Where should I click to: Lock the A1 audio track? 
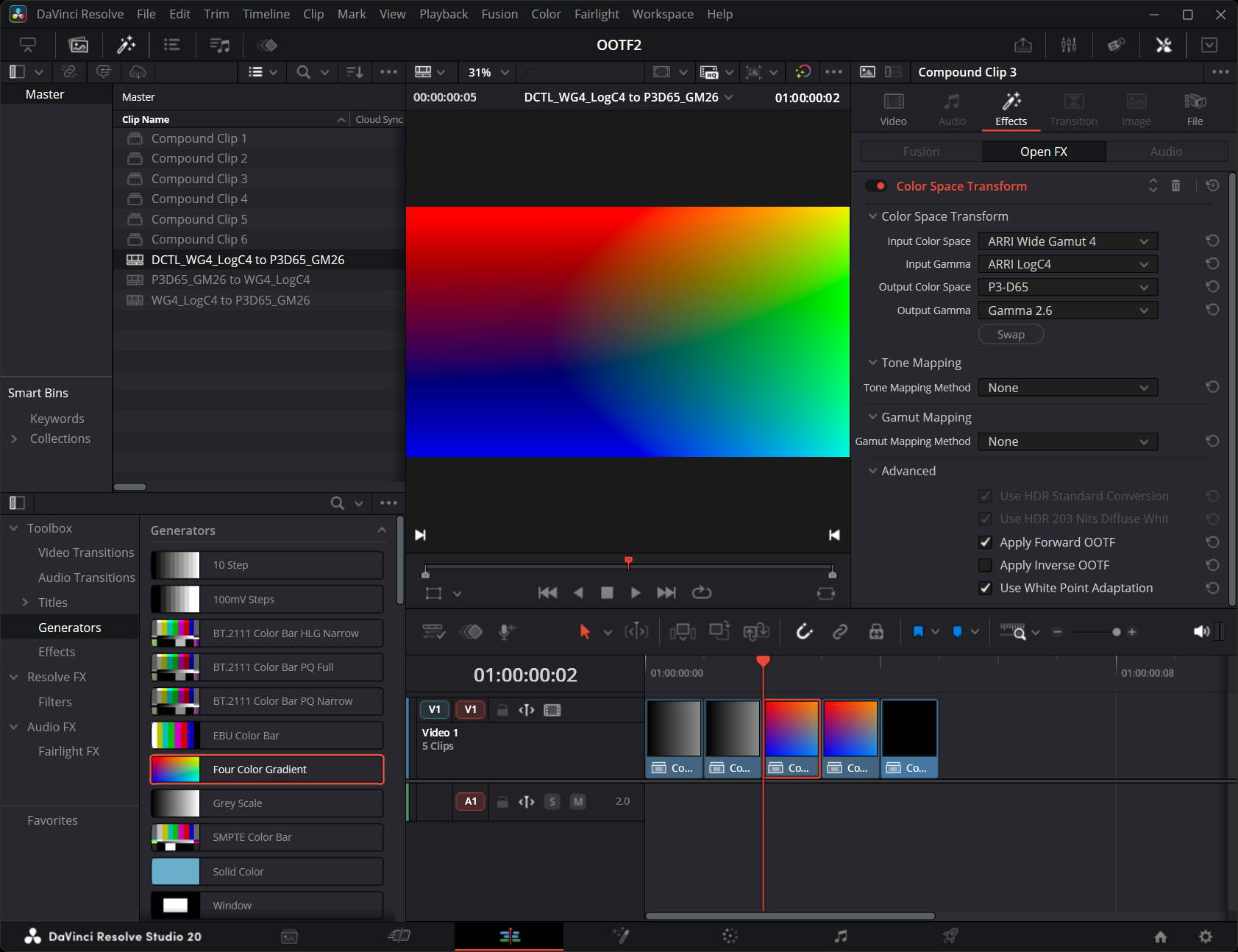[x=502, y=801]
